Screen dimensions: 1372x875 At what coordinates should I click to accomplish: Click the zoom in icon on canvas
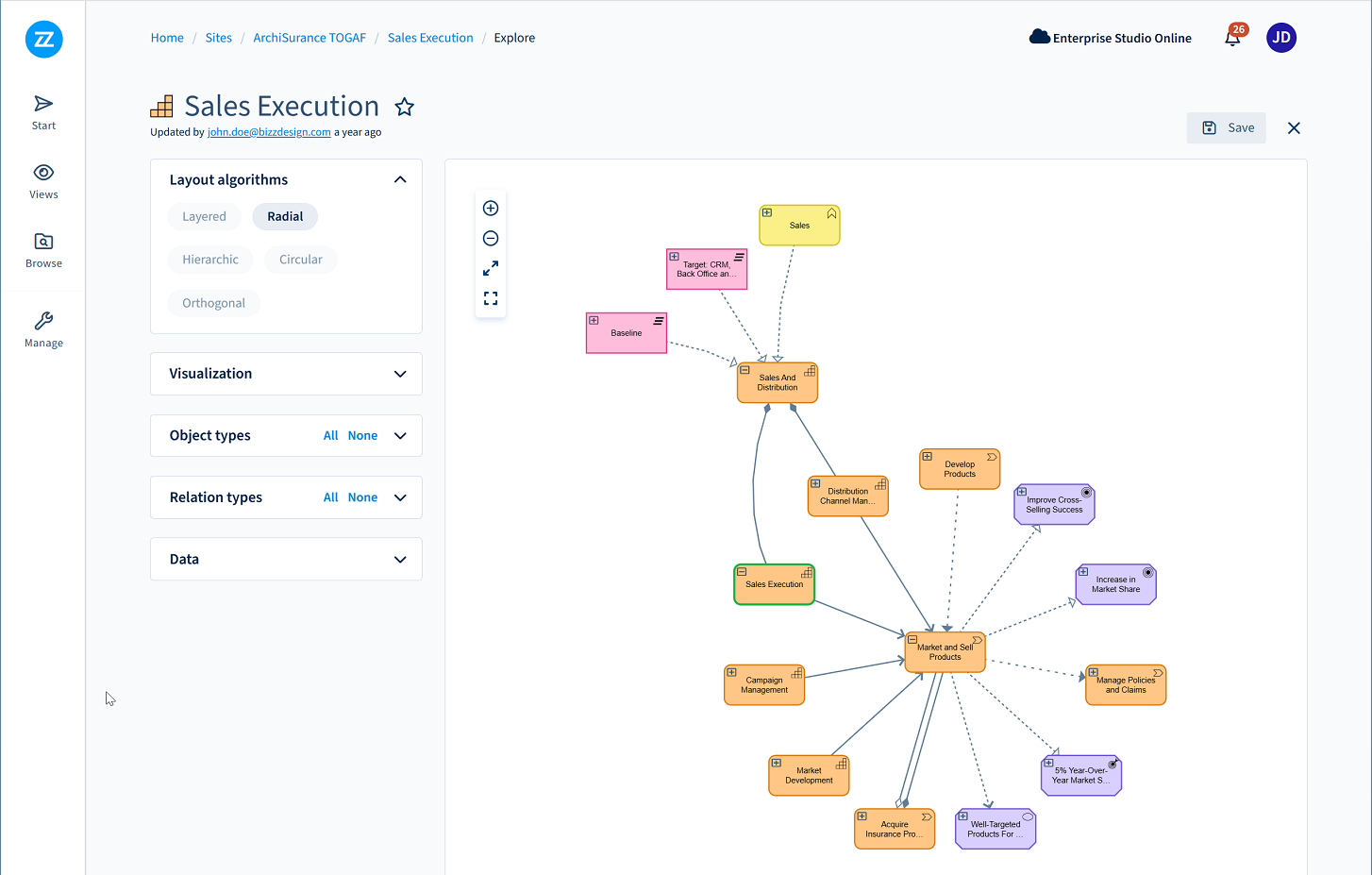491,209
